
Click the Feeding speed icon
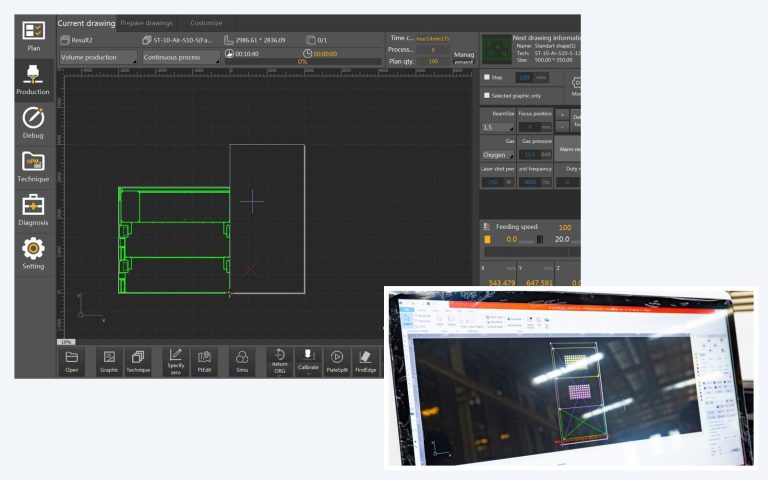click(x=487, y=226)
